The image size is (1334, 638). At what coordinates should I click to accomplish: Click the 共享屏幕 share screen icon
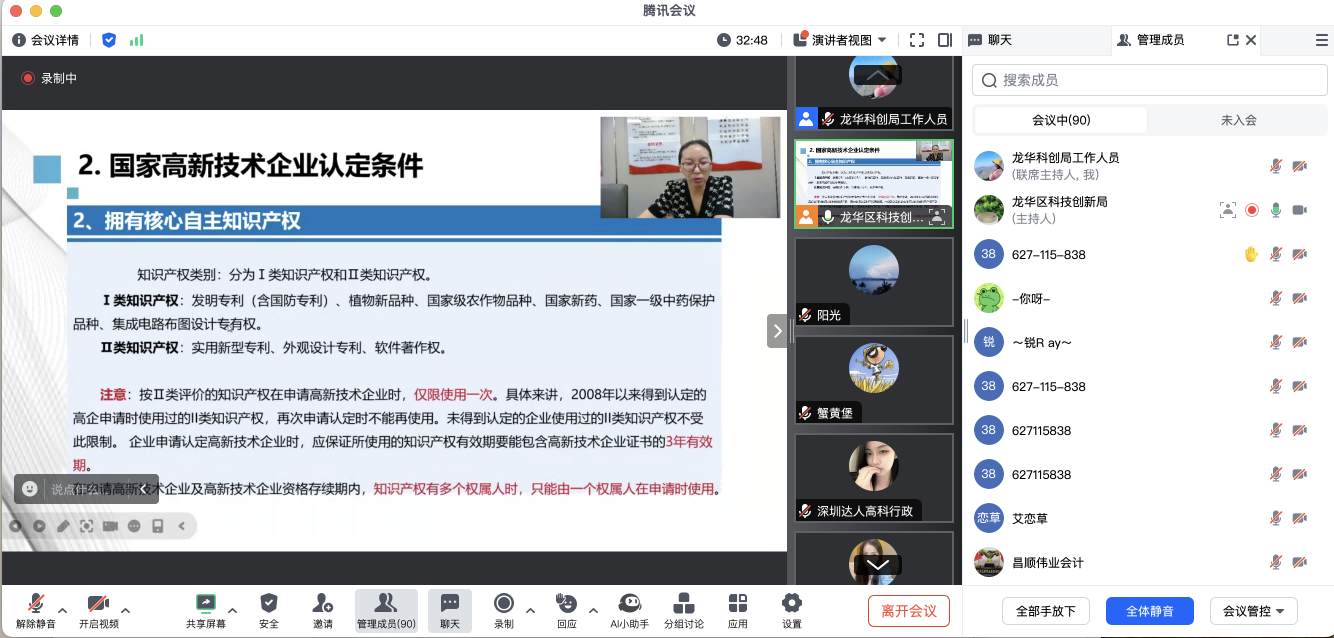tap(206, 603)
